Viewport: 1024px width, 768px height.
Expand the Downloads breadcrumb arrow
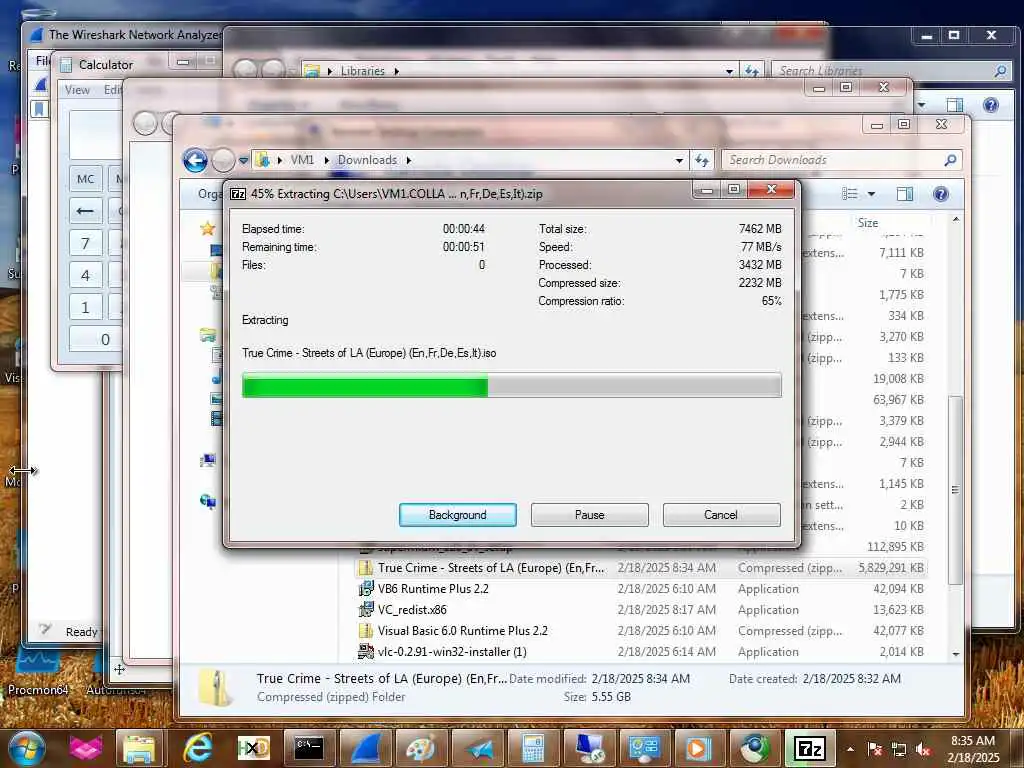click(x=409, y=160)
